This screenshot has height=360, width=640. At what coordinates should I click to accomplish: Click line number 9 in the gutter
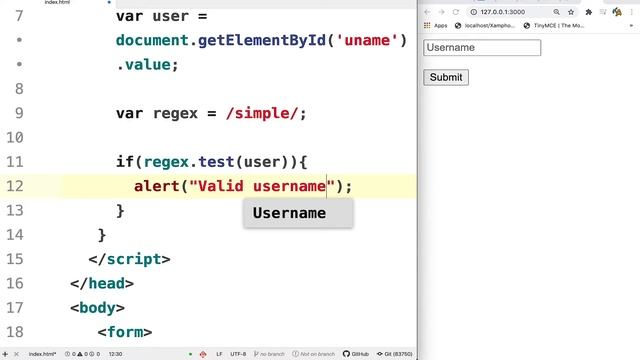click(19, 113)
